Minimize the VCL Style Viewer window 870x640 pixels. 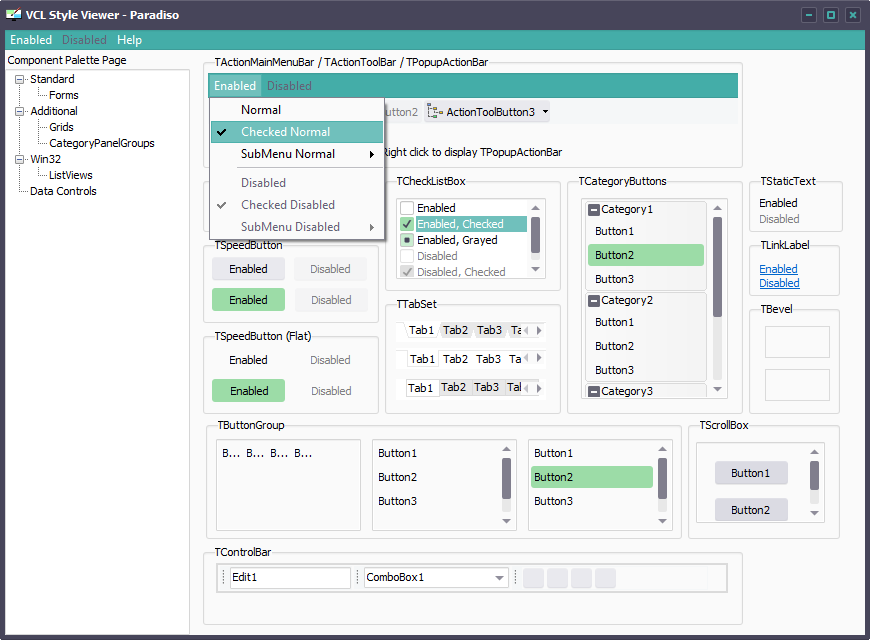click(809, 15)
